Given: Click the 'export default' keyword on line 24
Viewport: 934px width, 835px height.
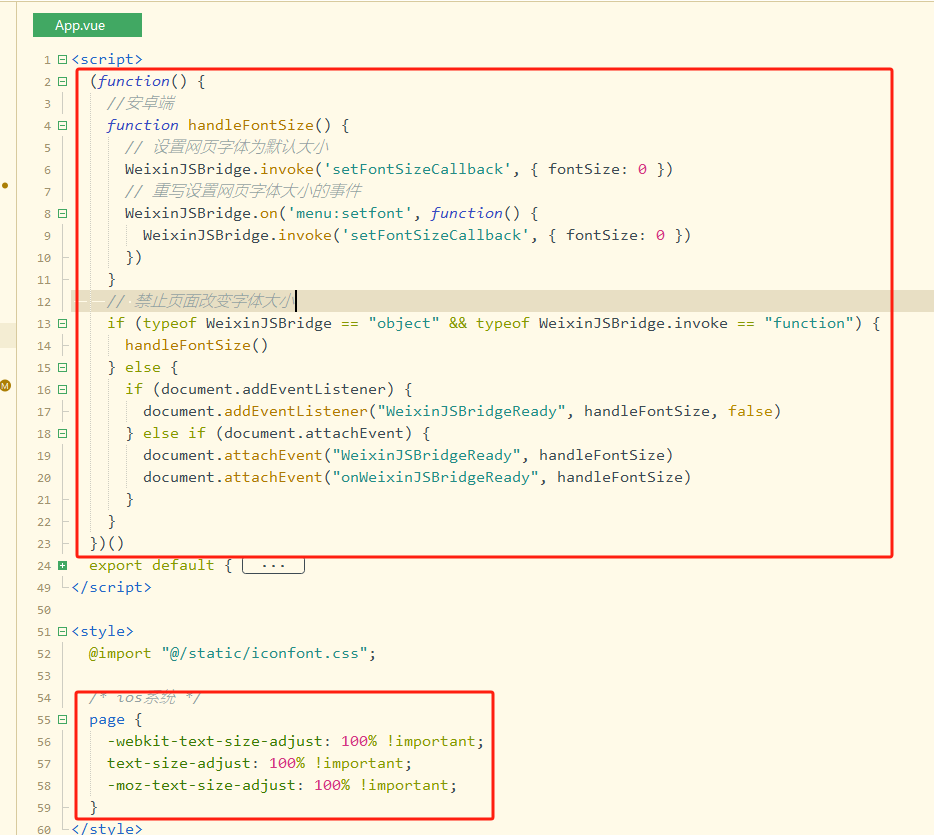Looking at the screenshot, I should point(151,565).
